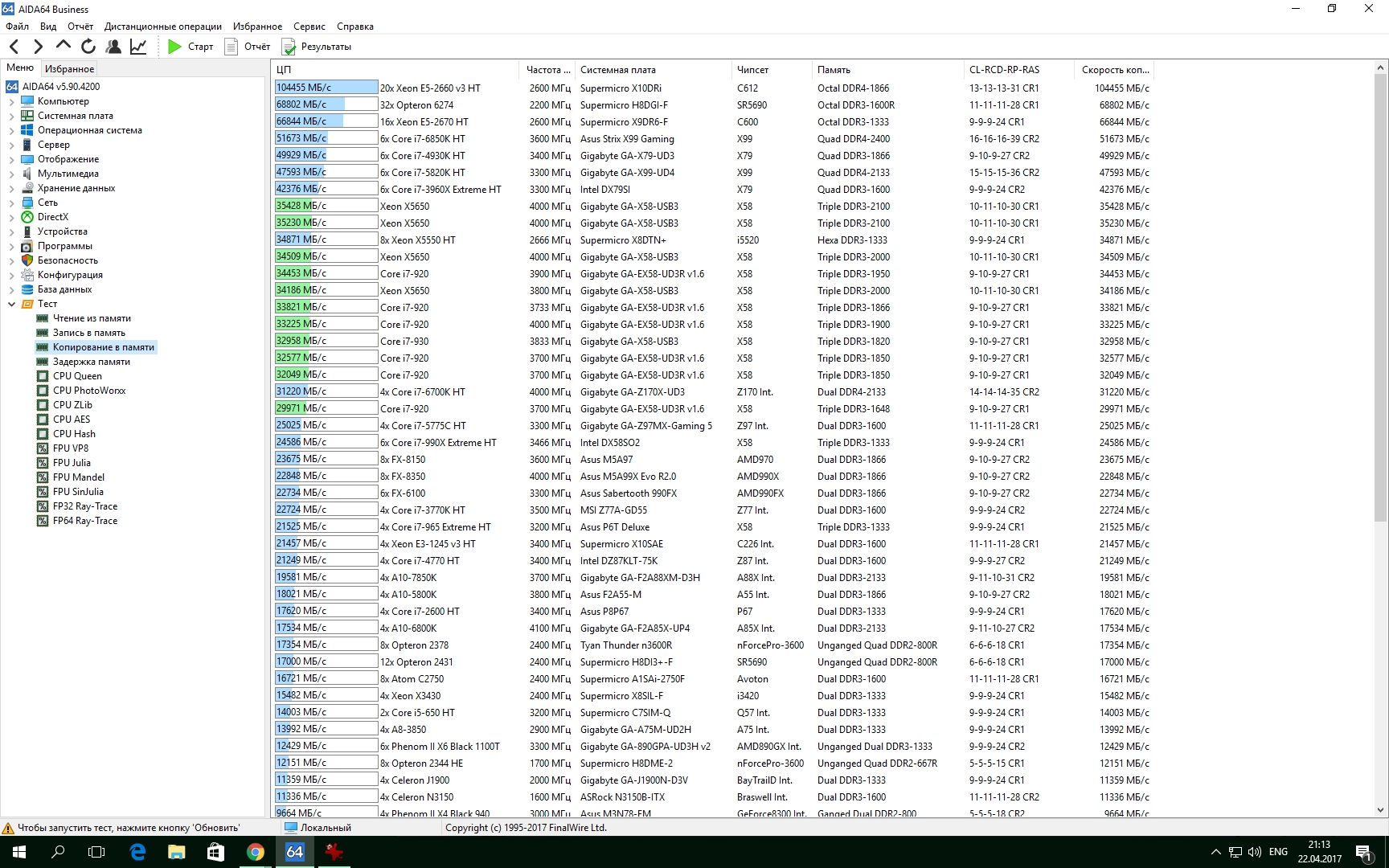Click the AIDA64 v5.90.4200 root icon
1389x868 pixels.
12,87
